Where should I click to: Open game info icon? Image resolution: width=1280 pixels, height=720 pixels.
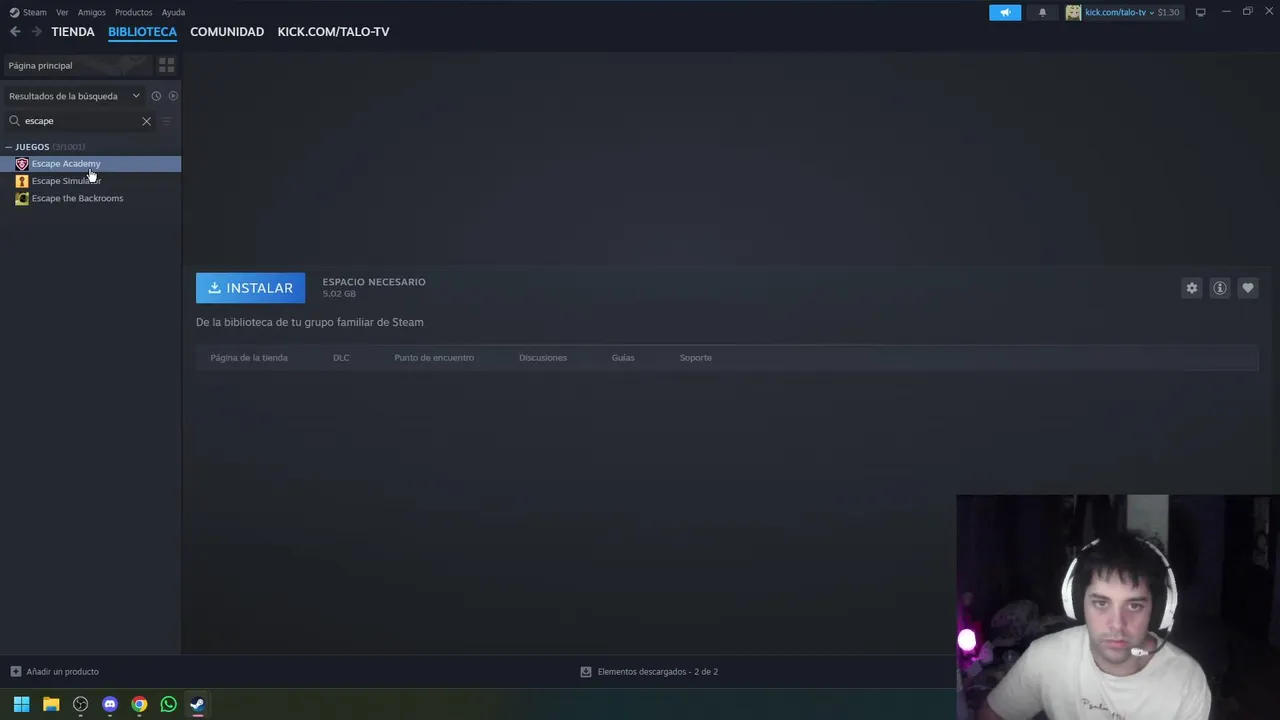(1219, 288)
